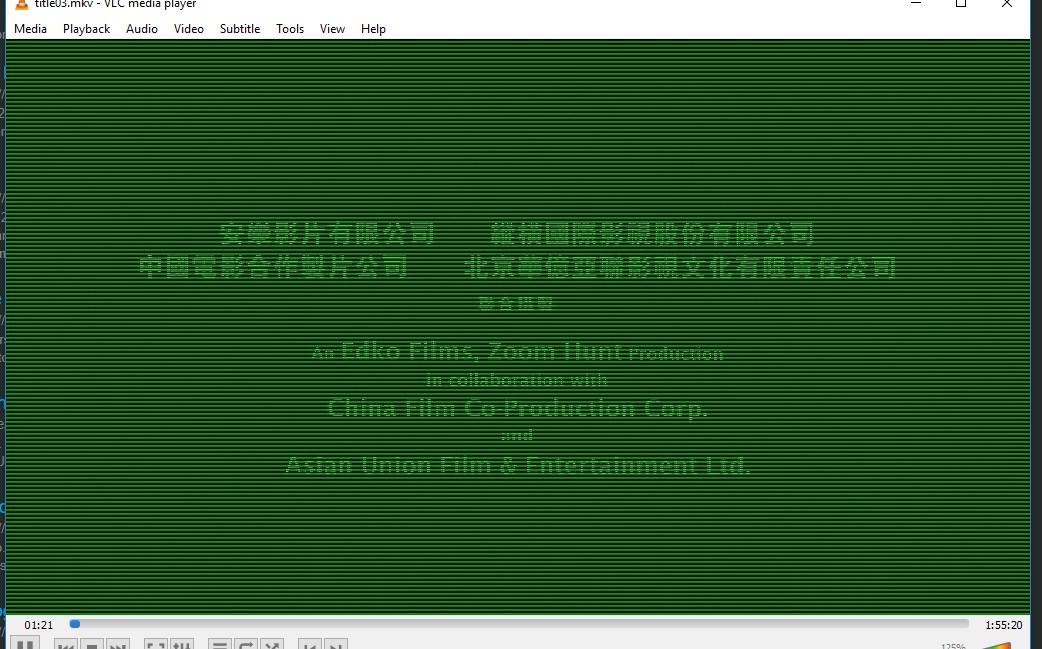This screenshot has height=649, width=1042.
Task: Open the View menu
Action: pyautogui.click(x=332, y=29)
